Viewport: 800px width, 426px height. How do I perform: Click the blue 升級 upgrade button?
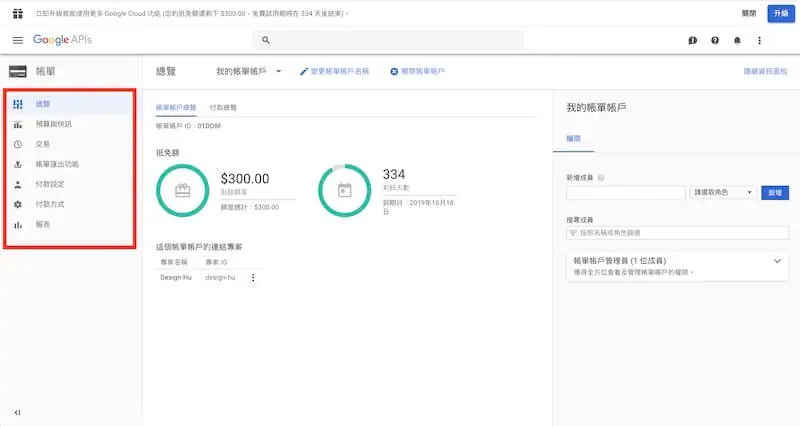point(781,14)
